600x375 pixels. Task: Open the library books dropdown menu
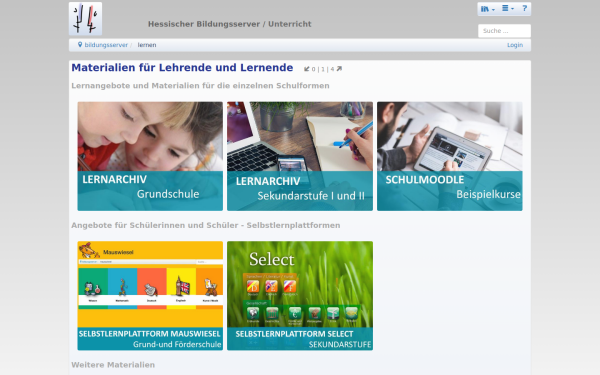(488, 9)
